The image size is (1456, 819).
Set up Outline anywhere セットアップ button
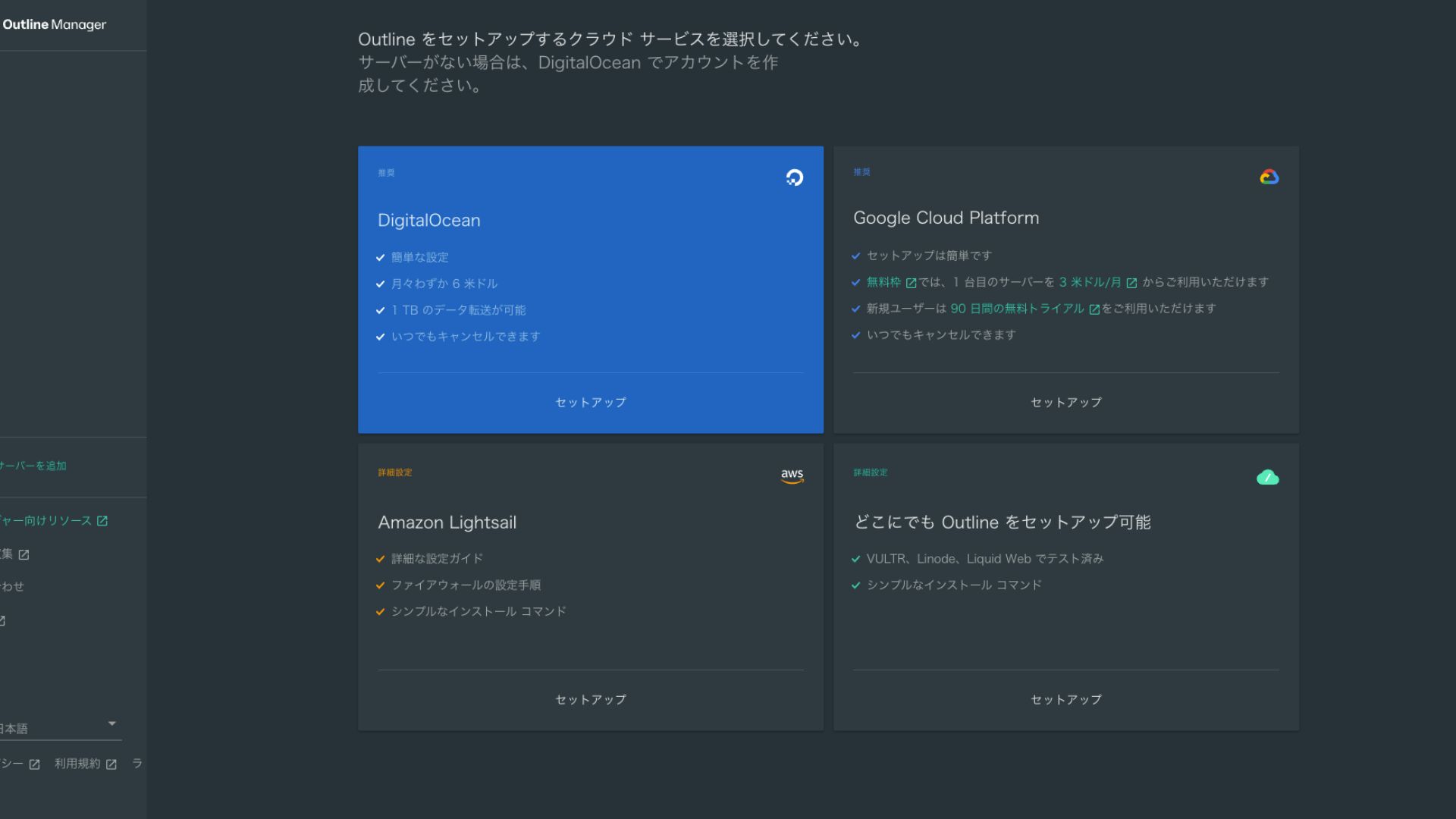point(1065,700)
